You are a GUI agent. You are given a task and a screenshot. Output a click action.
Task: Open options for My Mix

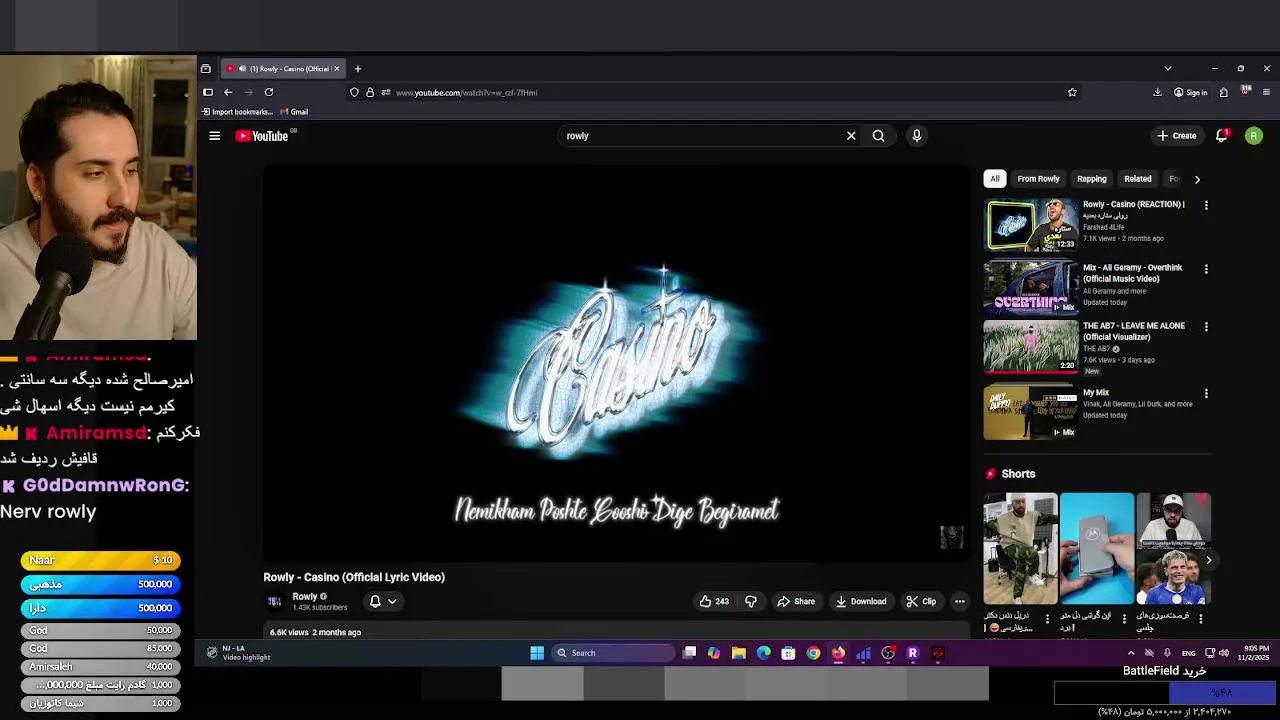(1206, 393)
